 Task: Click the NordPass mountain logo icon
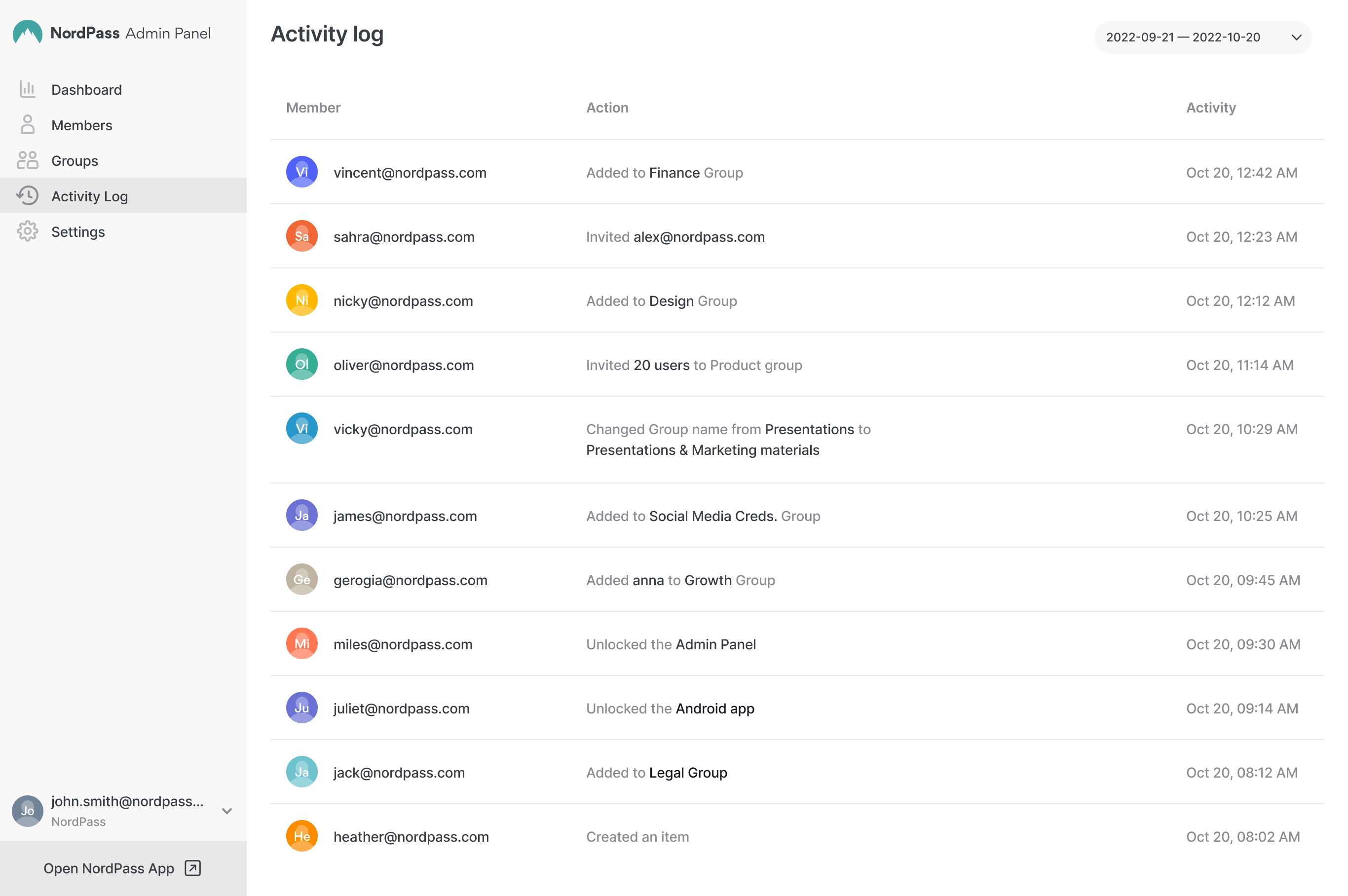[28, 32]
